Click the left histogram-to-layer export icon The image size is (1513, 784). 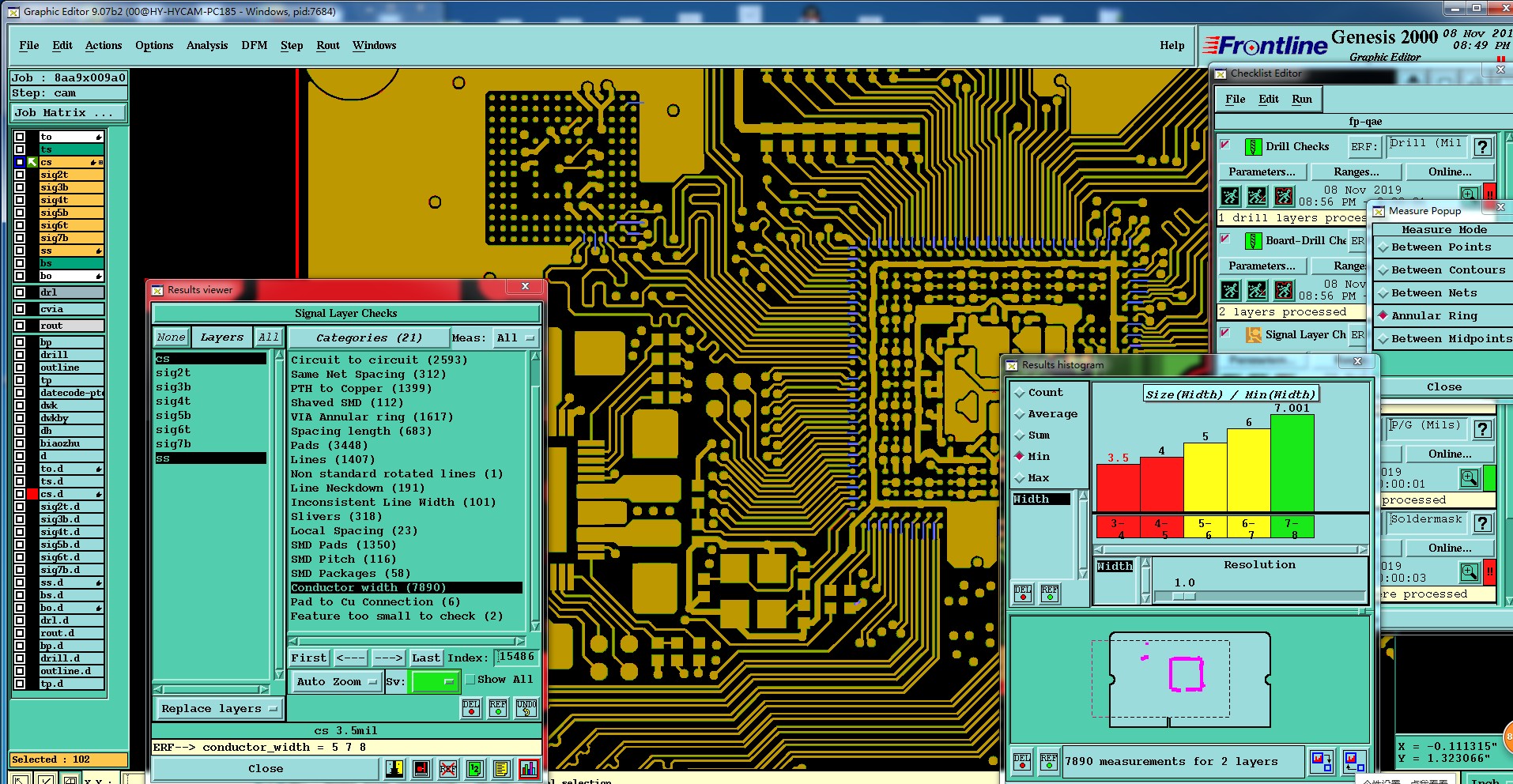point(1321,761)
